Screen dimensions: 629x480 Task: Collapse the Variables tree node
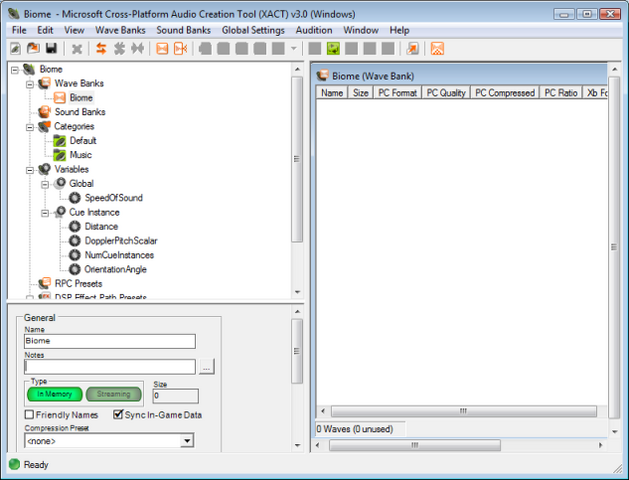[30, 170]
